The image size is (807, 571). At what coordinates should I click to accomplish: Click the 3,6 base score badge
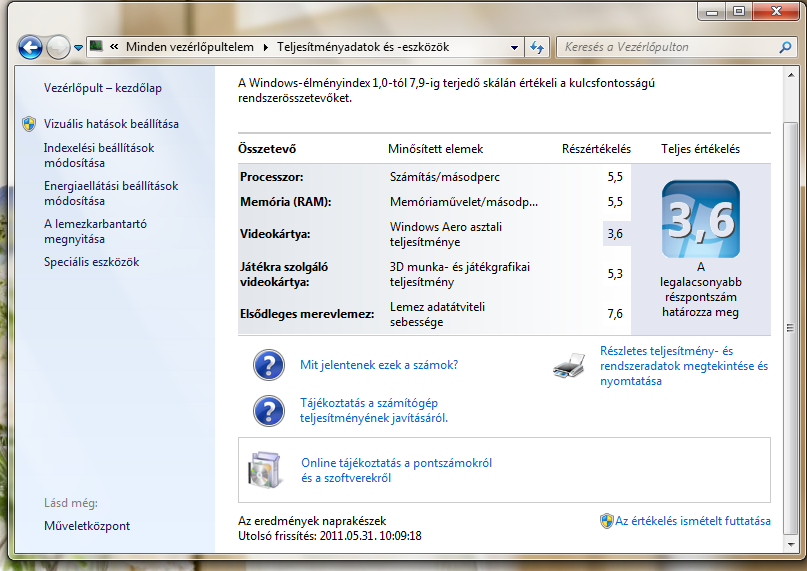pyautogui.click(x=700, y=219)
